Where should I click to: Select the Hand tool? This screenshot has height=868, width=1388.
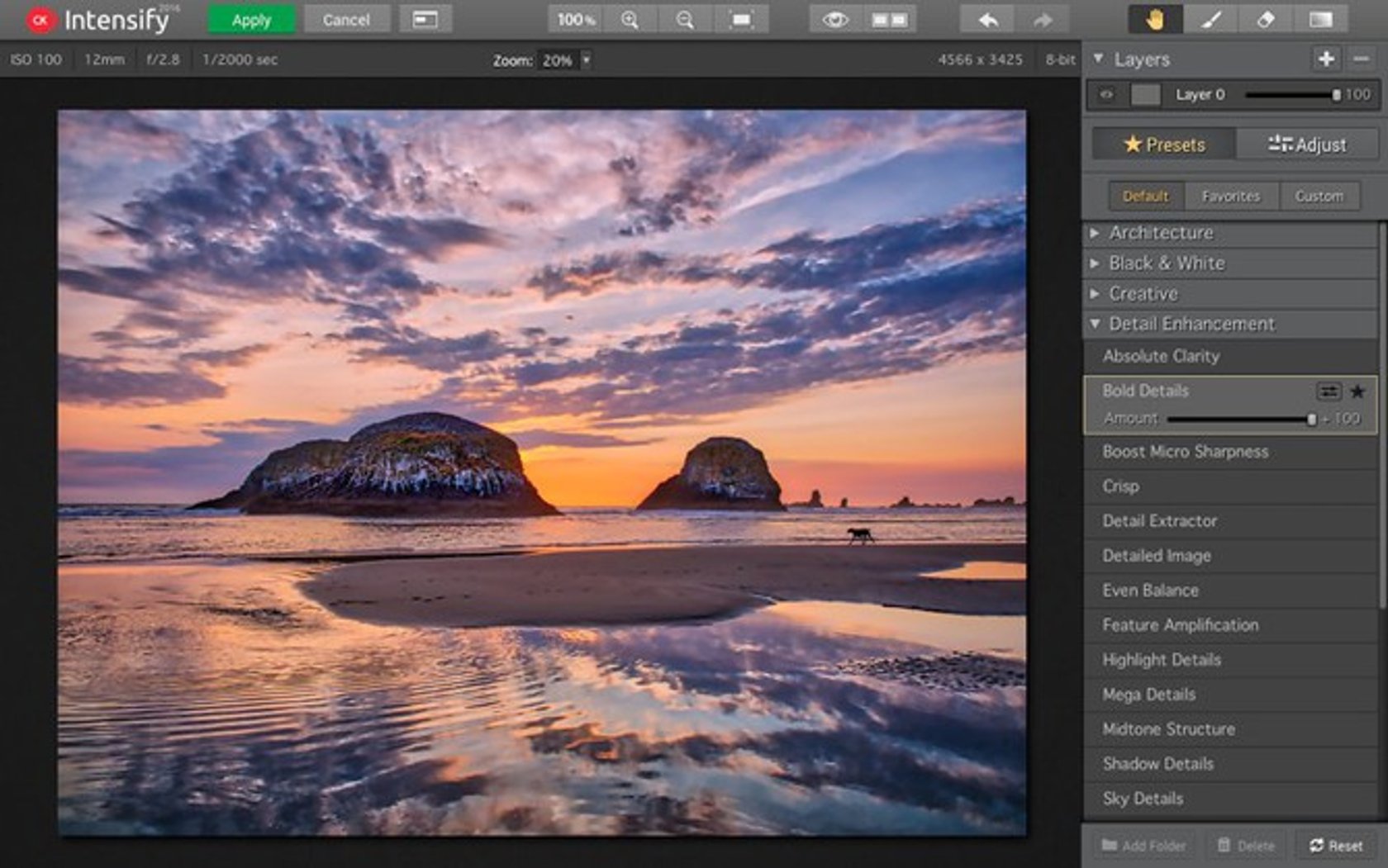[x=1156, y=19]
